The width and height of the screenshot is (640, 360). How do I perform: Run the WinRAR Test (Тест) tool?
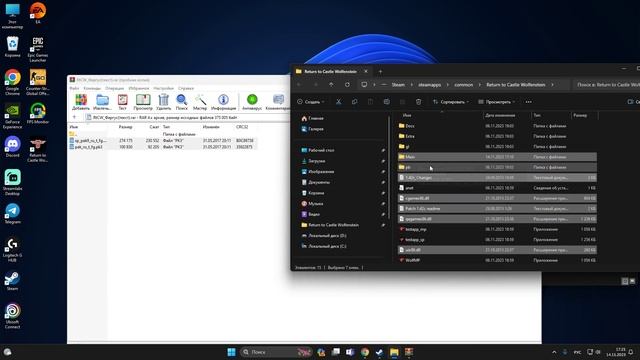pyautogui.click(x=122, y=102)
